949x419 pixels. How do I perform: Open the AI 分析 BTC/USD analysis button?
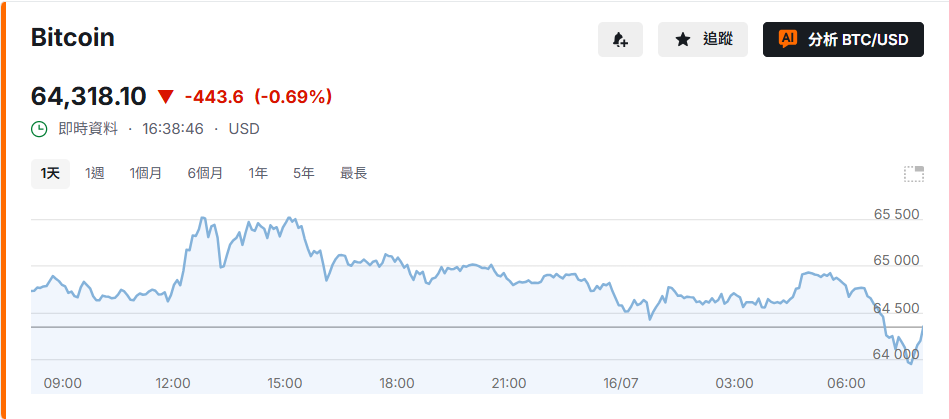click(843, 40)
